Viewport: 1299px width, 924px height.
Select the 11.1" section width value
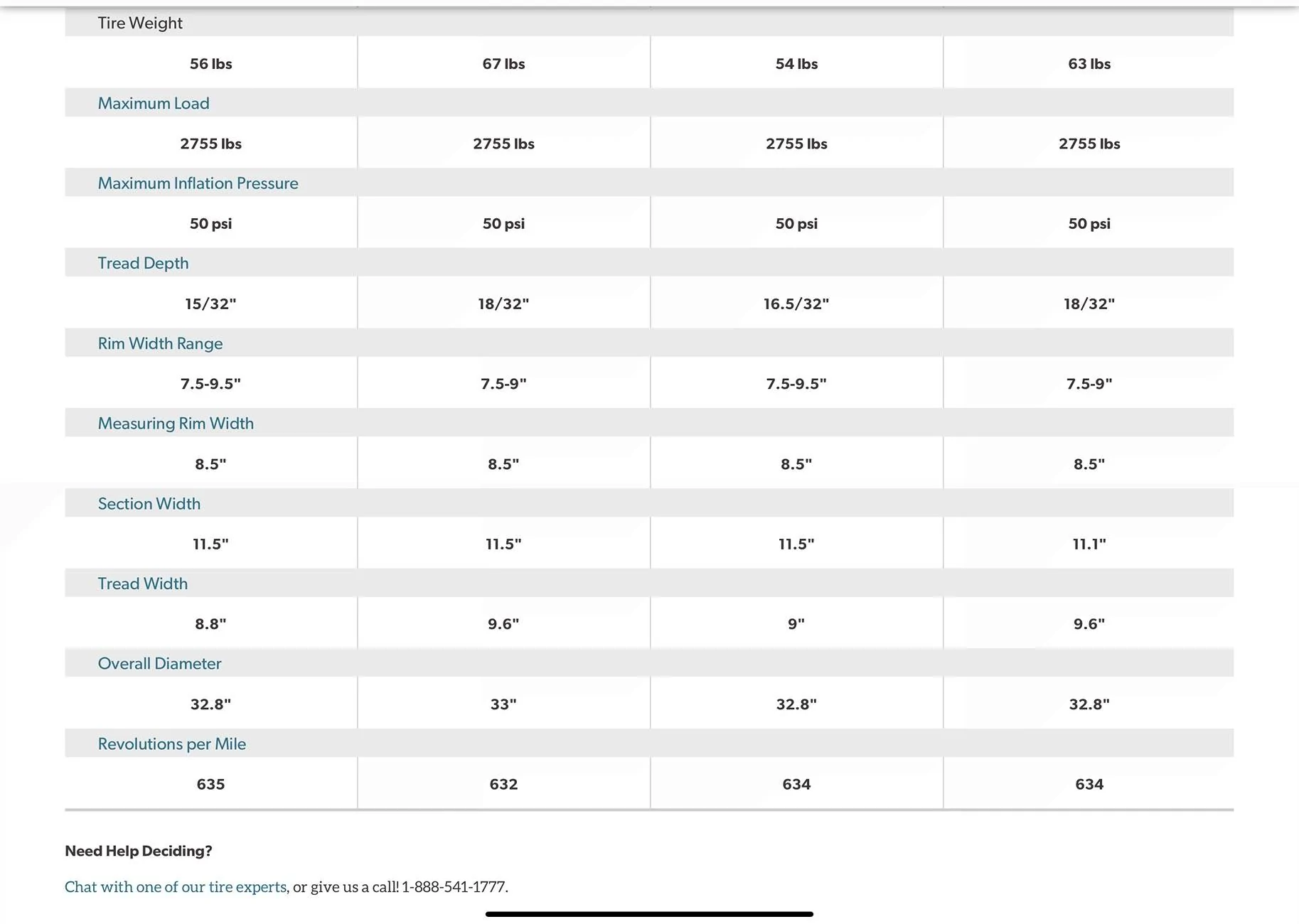tap(1089, 544)
